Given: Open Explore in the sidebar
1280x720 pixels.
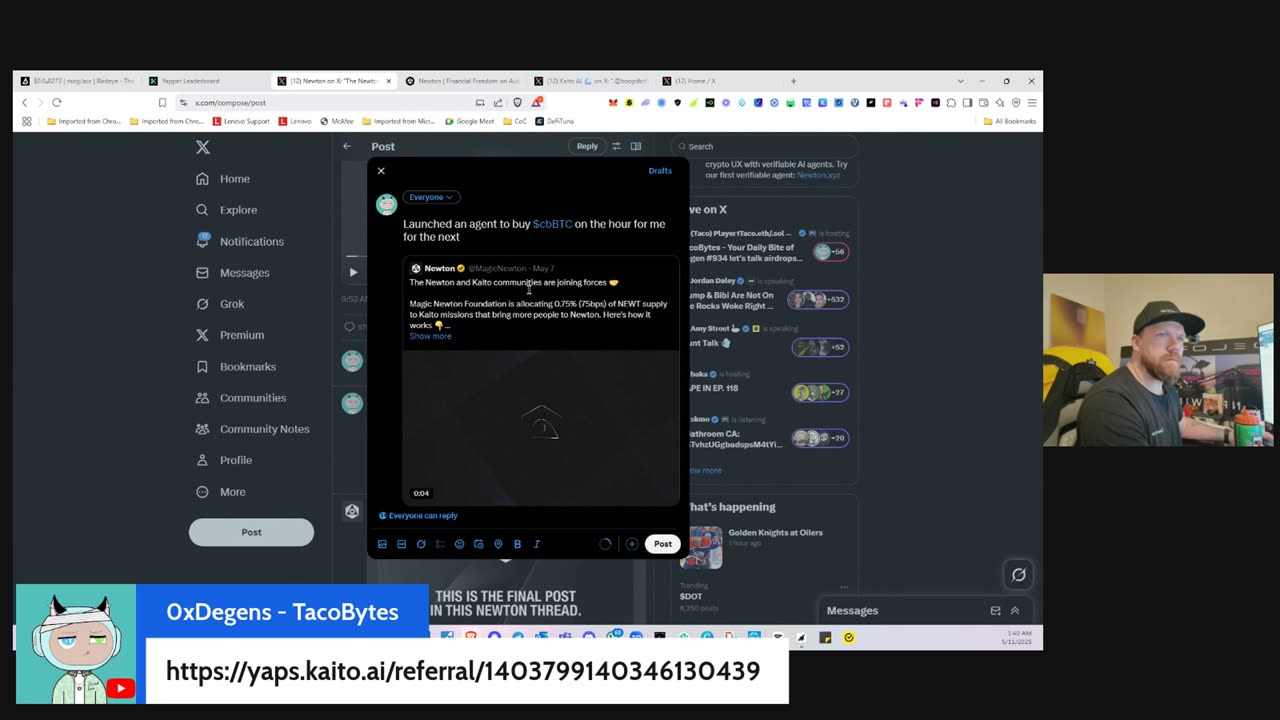Looking at the screenshot, I should (x=226, y=210).
